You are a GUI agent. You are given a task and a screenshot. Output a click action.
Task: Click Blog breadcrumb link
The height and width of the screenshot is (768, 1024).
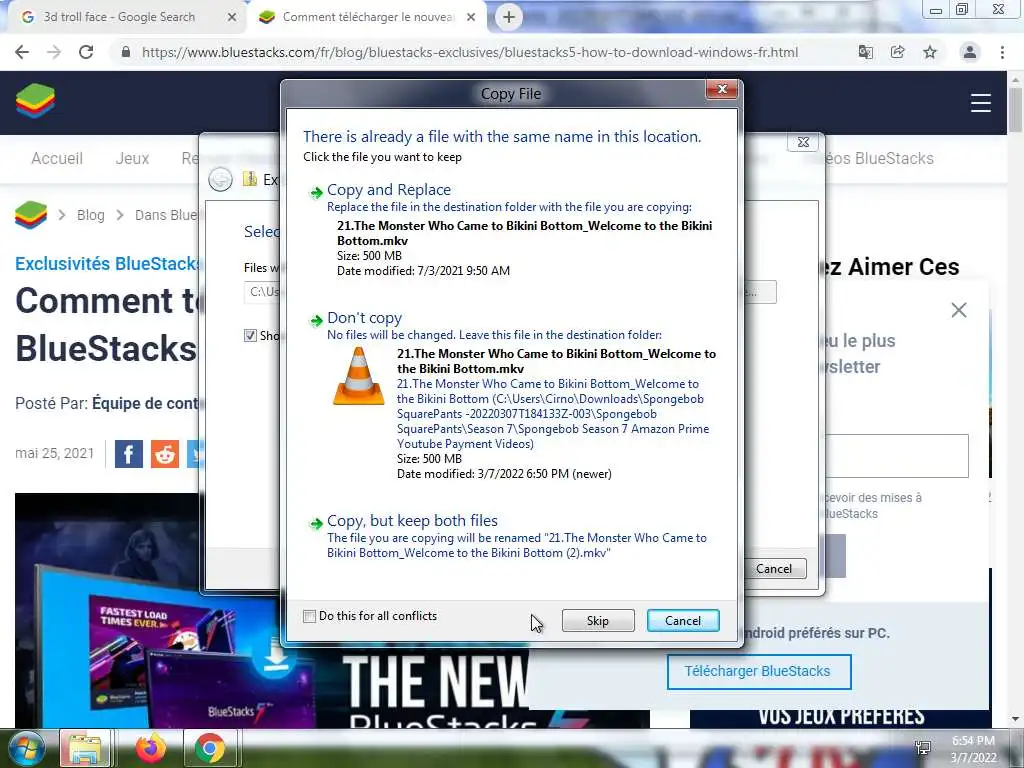[x=91, y=215]
